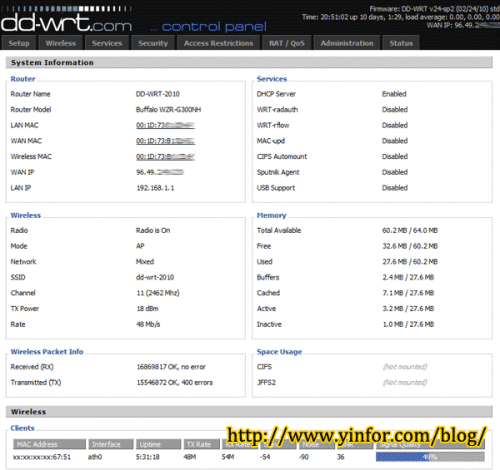Click the WRT-rflow Disabled status

(x=395, y=125)
